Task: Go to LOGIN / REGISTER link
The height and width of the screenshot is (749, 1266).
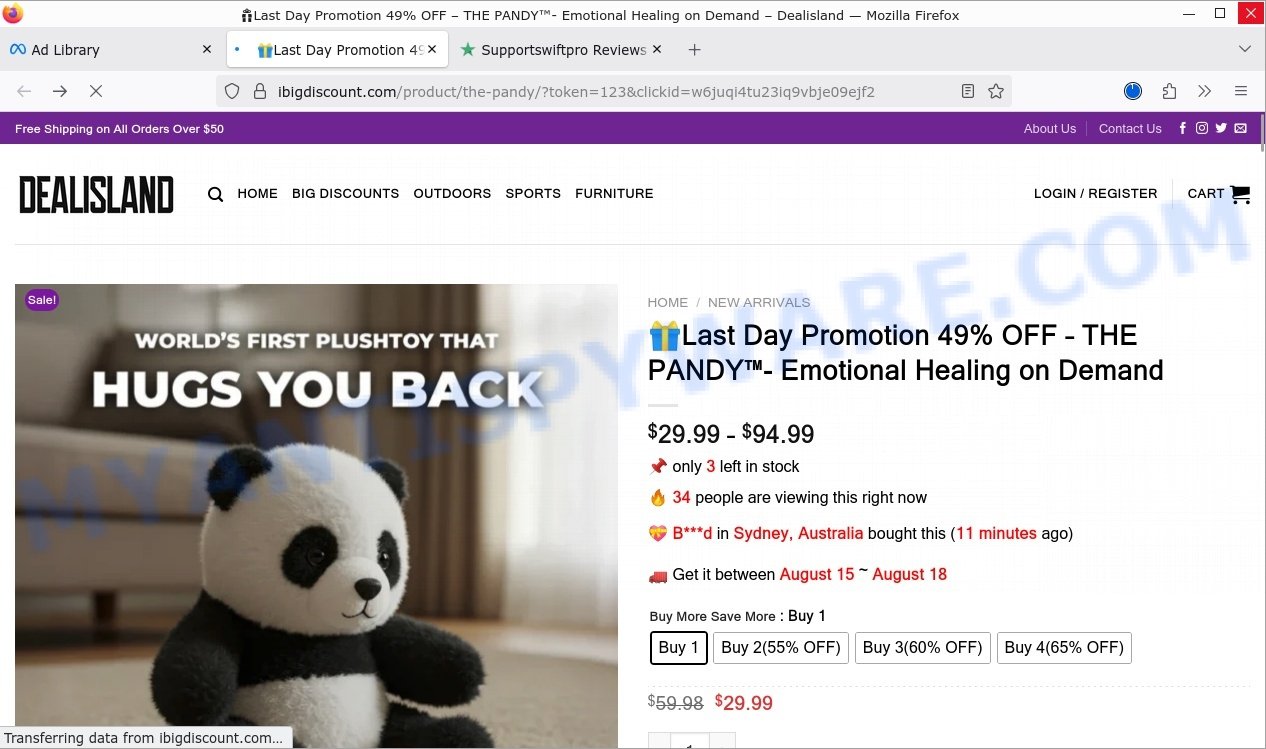Action: tap(1095, 194)
